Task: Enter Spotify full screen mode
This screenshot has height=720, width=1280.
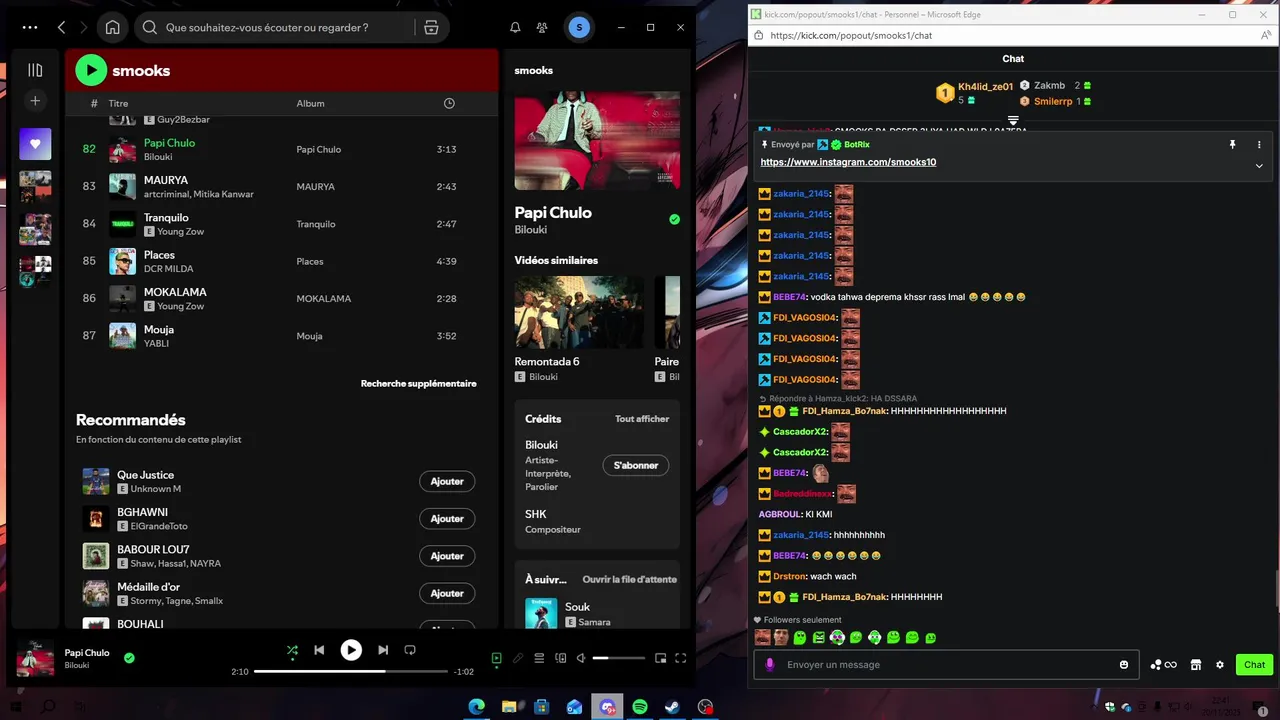Action: (681, 658)
